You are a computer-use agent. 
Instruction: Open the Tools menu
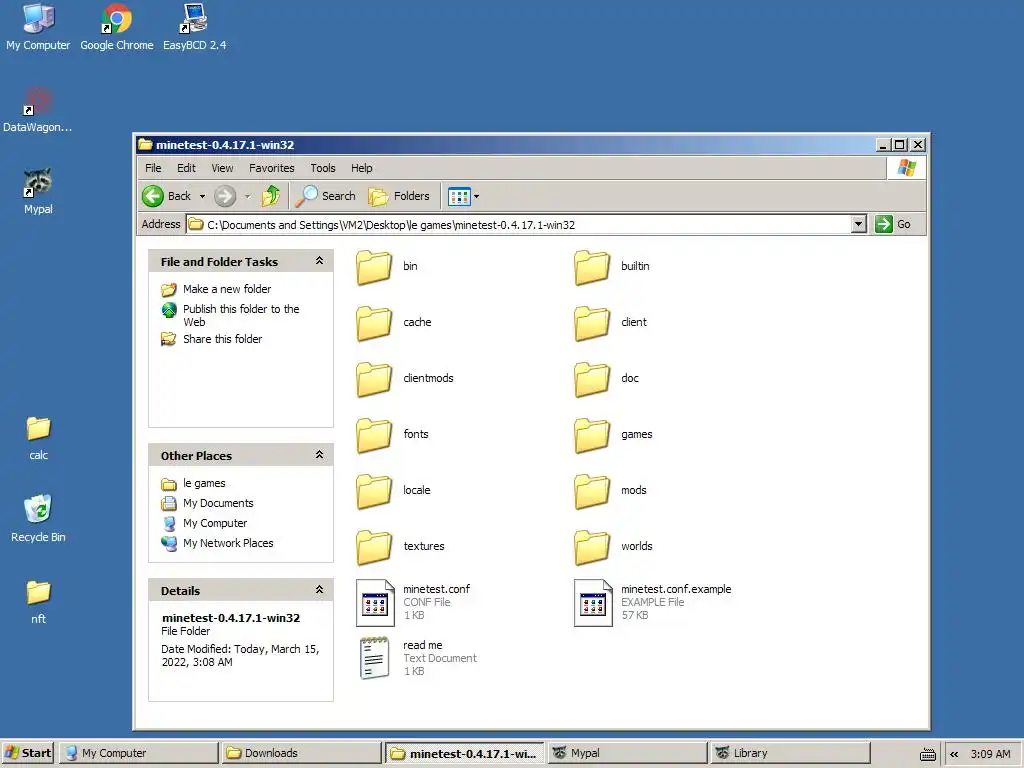323,168
